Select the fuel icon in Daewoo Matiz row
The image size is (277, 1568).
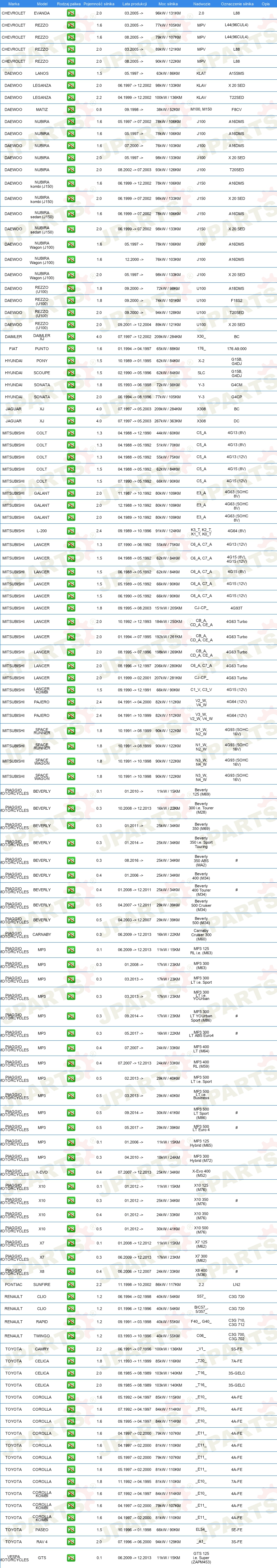click(70, 109)
